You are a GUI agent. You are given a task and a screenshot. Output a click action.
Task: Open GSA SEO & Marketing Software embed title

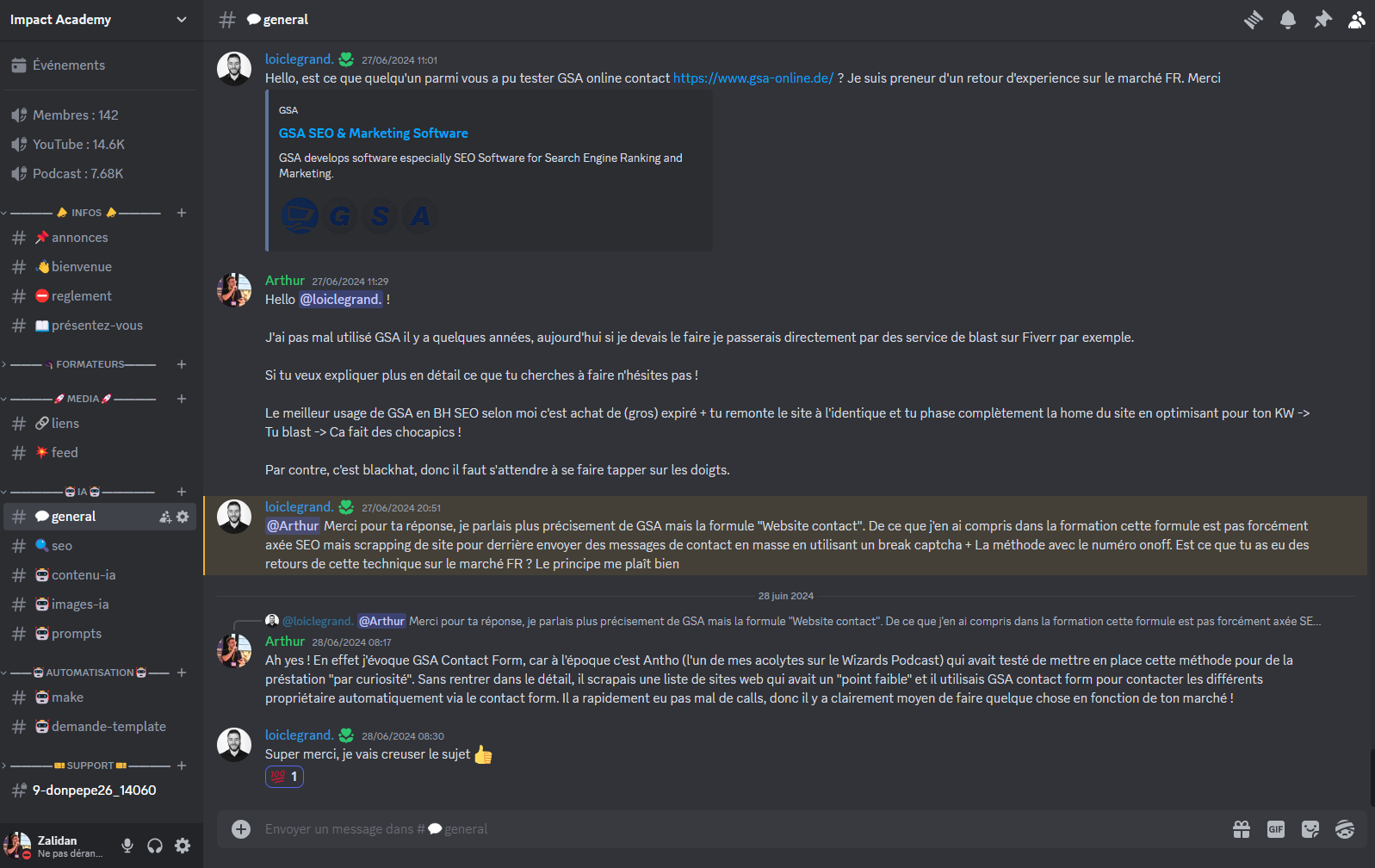[374, 133]
